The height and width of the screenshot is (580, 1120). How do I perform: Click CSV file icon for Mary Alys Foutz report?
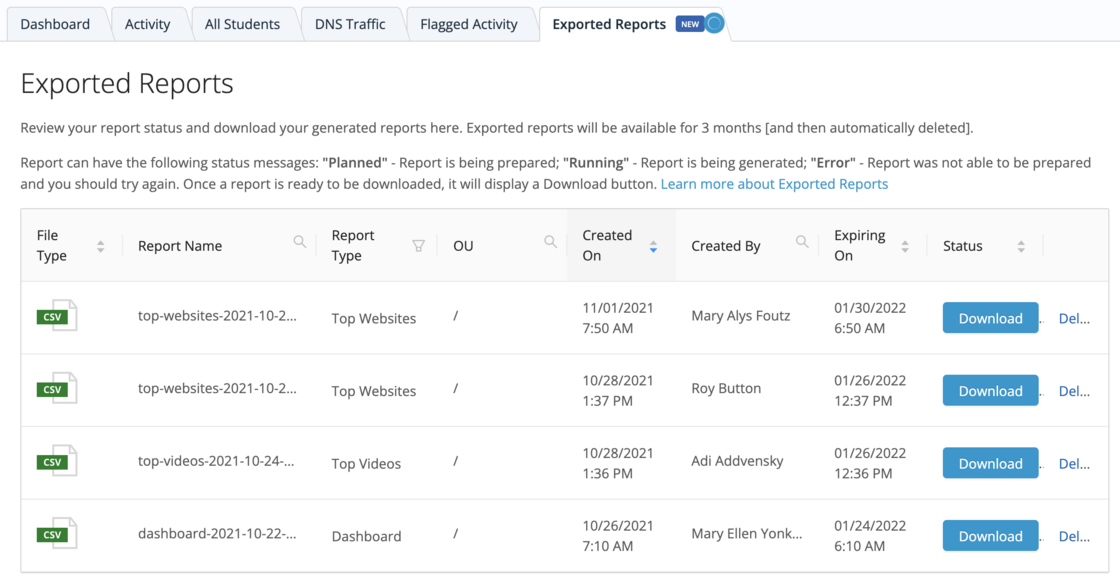pyautogui.click(x=56, y=317)
